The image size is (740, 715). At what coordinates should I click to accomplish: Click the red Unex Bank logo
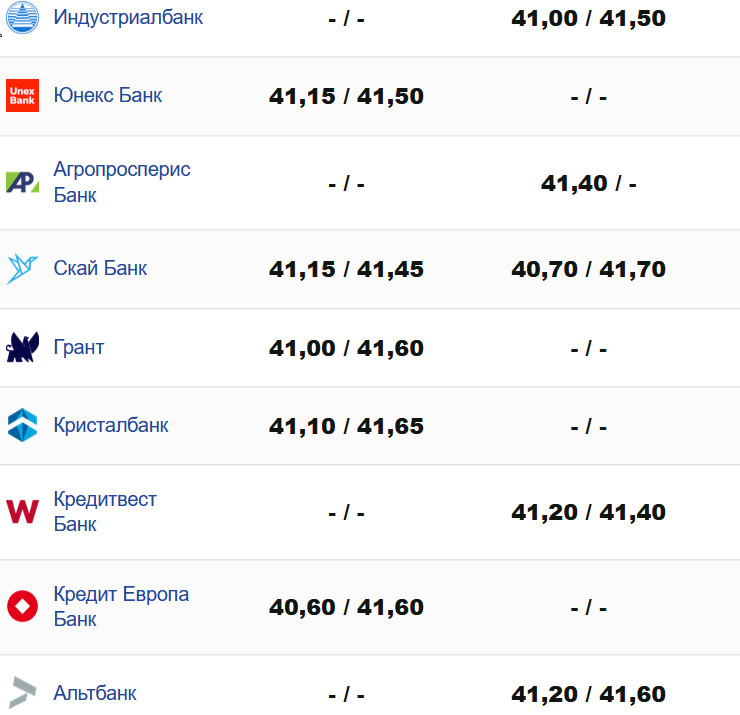pos(22,96)
